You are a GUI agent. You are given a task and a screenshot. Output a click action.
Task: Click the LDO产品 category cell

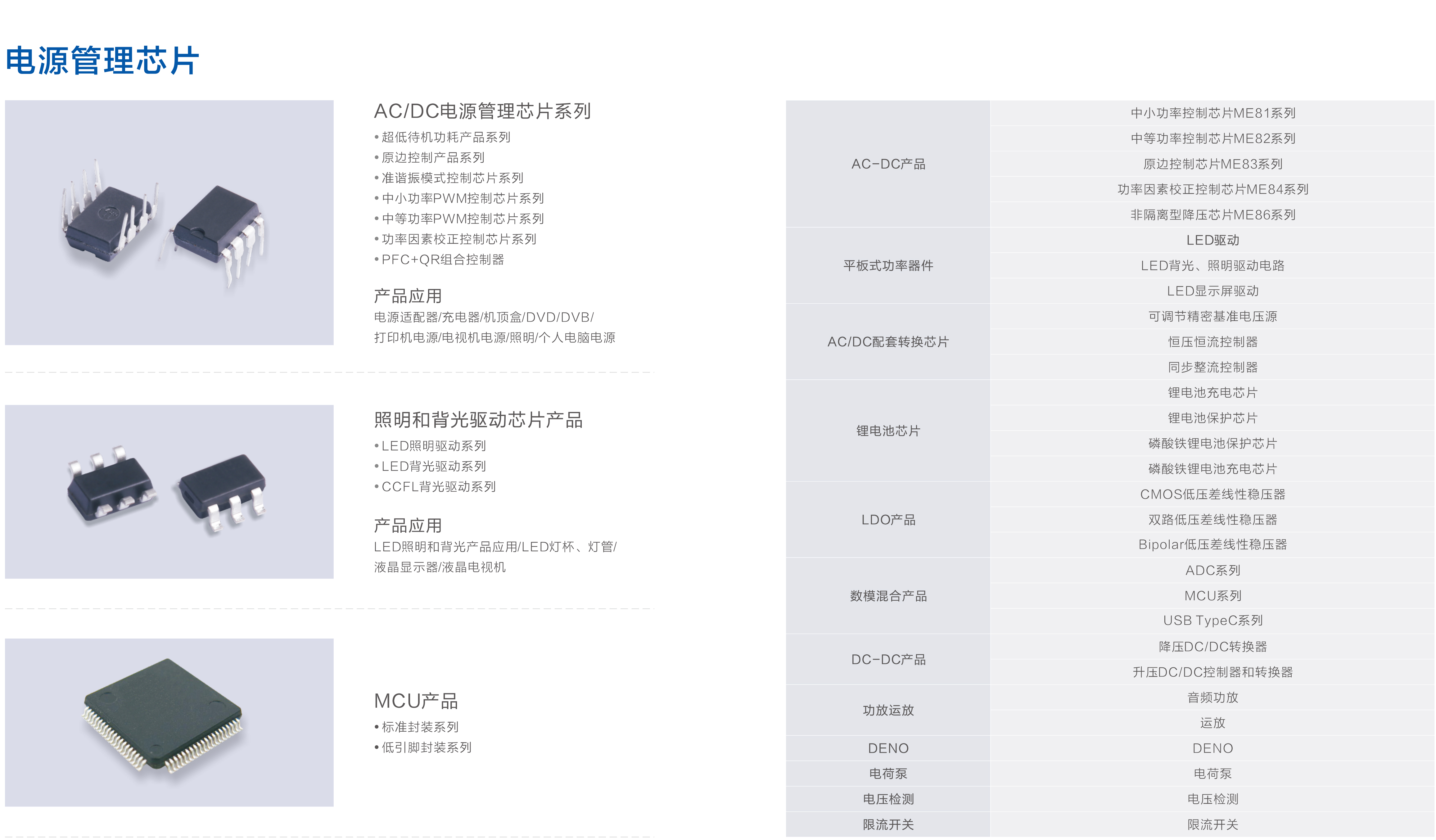click(x=888, y=520)
